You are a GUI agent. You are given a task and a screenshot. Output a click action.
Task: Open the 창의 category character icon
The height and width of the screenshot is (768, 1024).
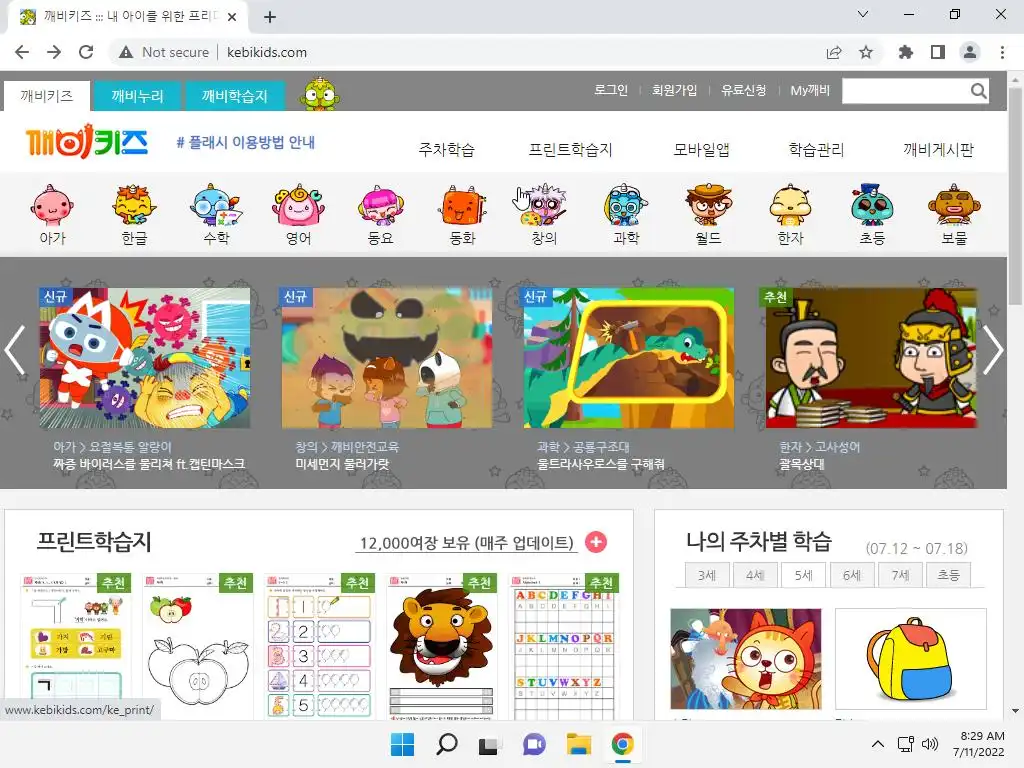(544, 205)
